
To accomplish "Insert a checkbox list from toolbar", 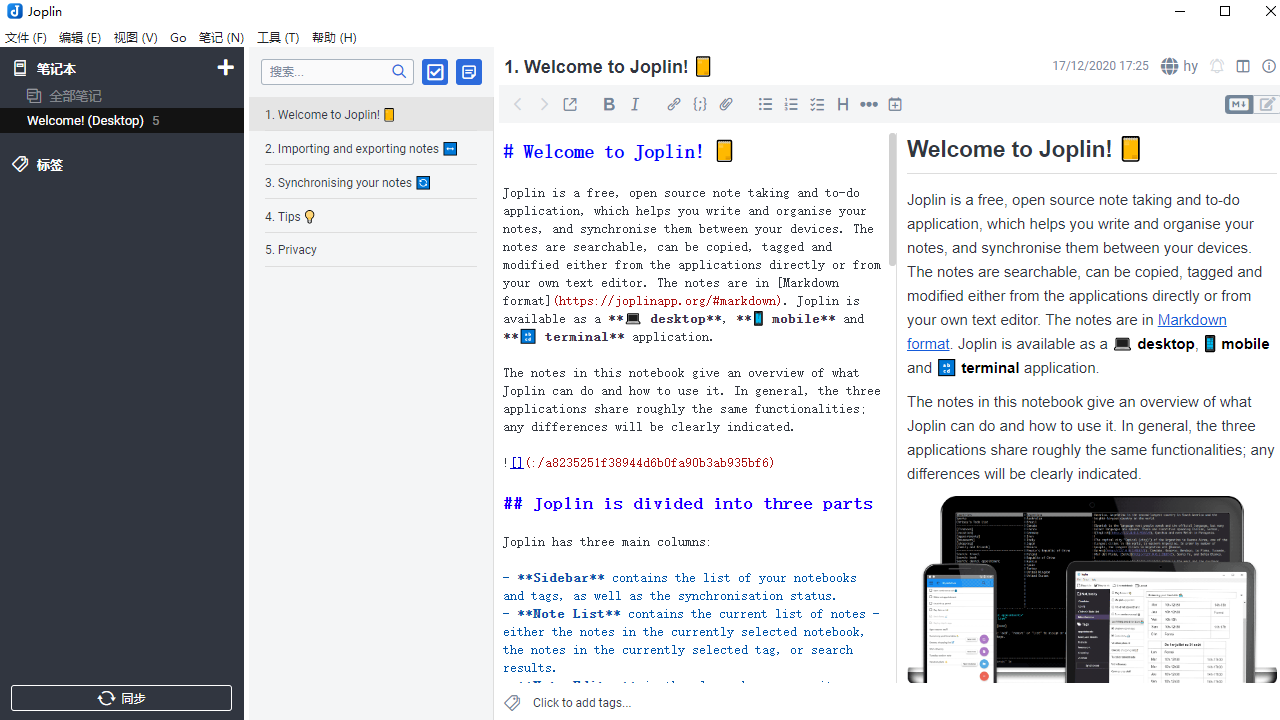I will (817, 104).
